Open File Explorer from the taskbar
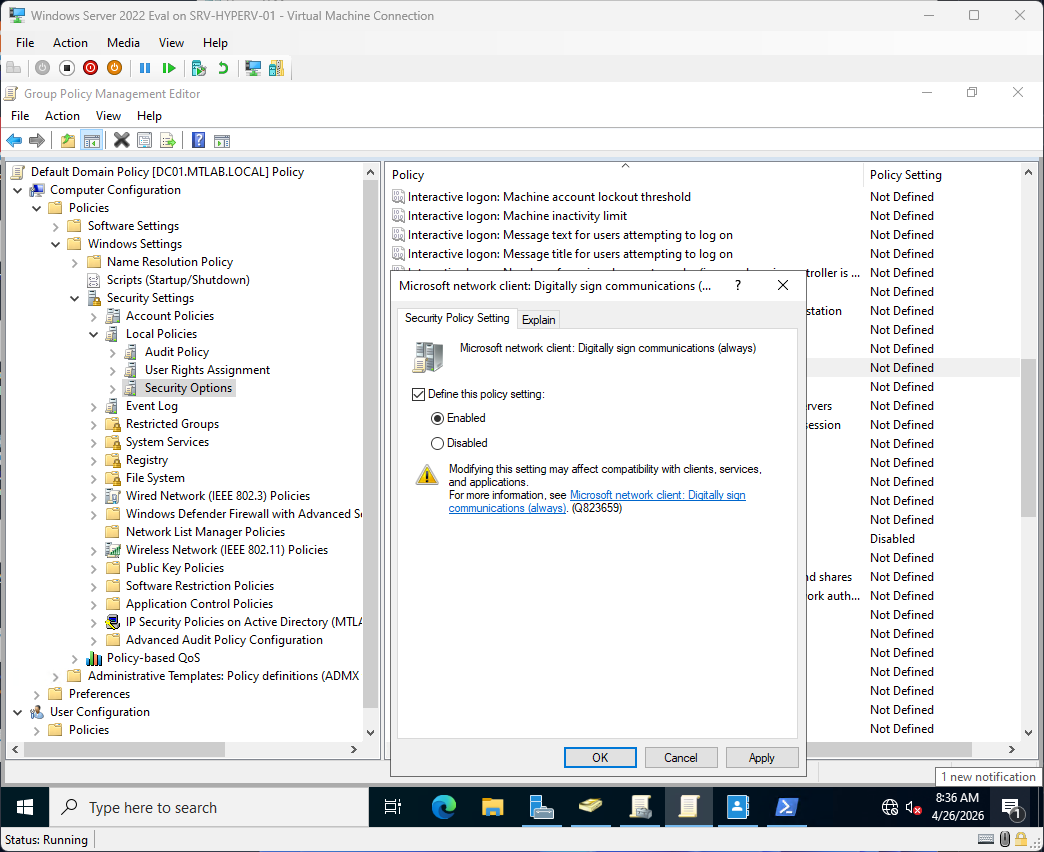1044x852 pixels. pos(493,807)
